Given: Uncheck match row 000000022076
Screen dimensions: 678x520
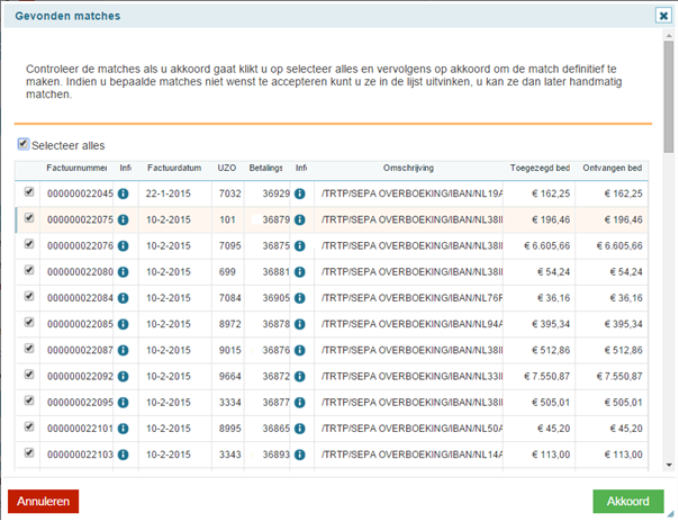Looking at the screenshot, I should click(29, 244).
